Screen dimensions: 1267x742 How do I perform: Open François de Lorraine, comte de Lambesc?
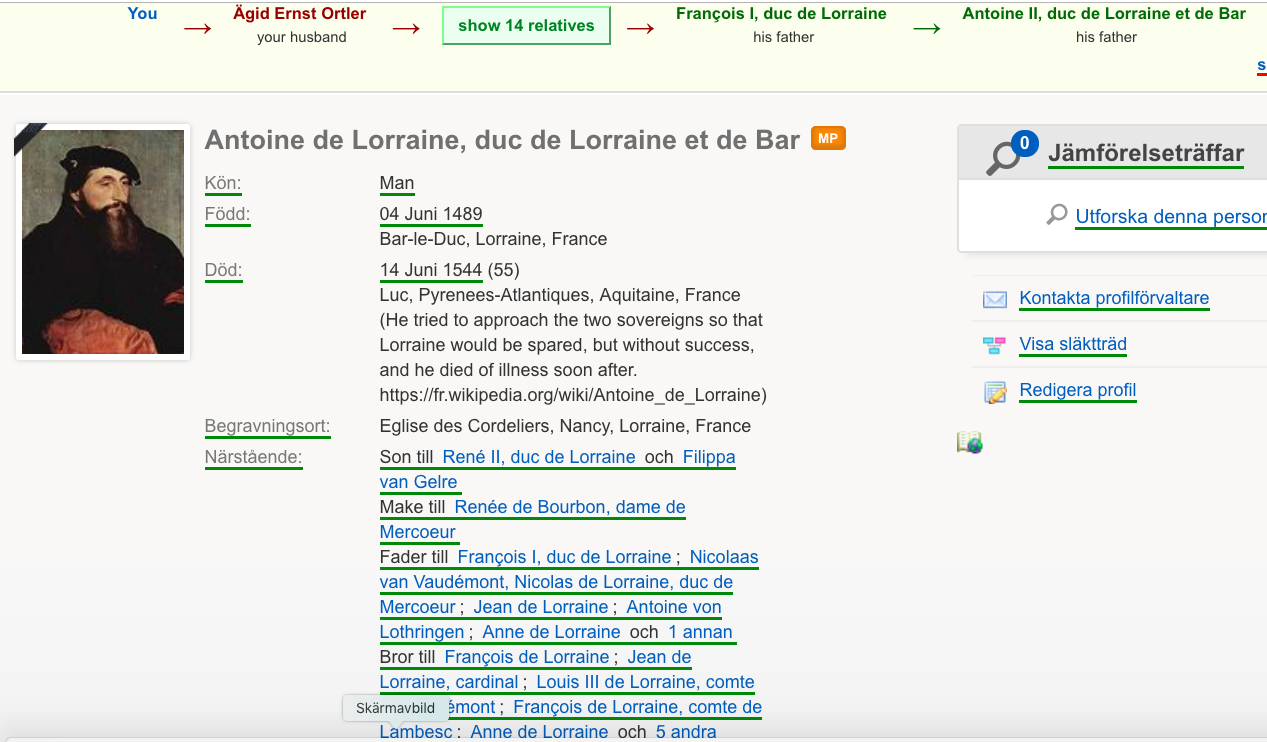[637, 707]
